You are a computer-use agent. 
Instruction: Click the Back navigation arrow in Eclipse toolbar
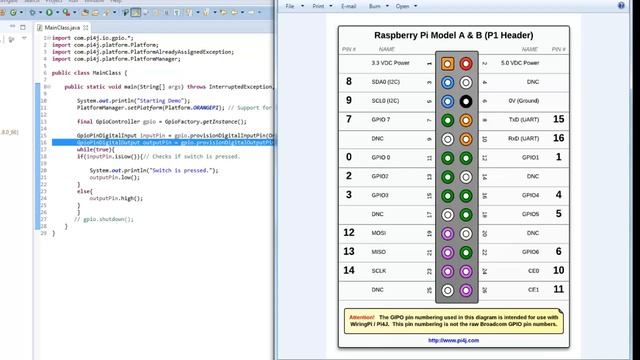tap(234, 13)
